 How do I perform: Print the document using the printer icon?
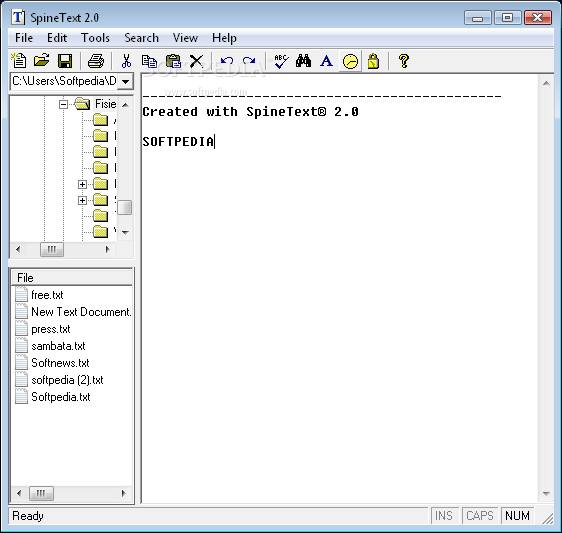[x=96, y=61]
